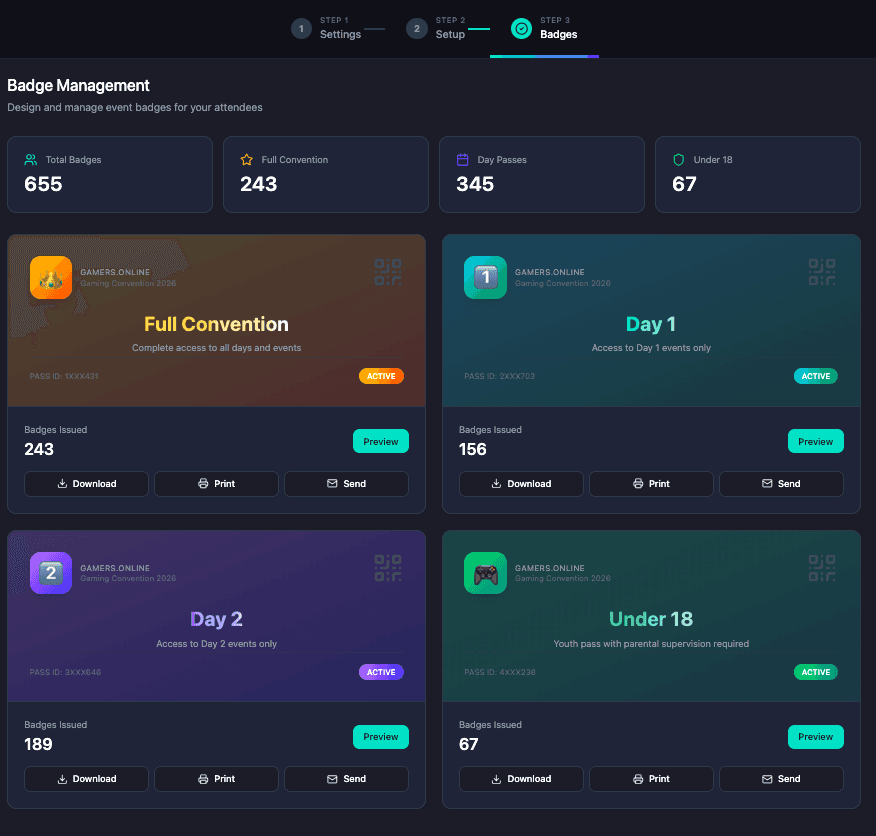
Task: Print the Day 2 badges
Action: tap(217, 779)
